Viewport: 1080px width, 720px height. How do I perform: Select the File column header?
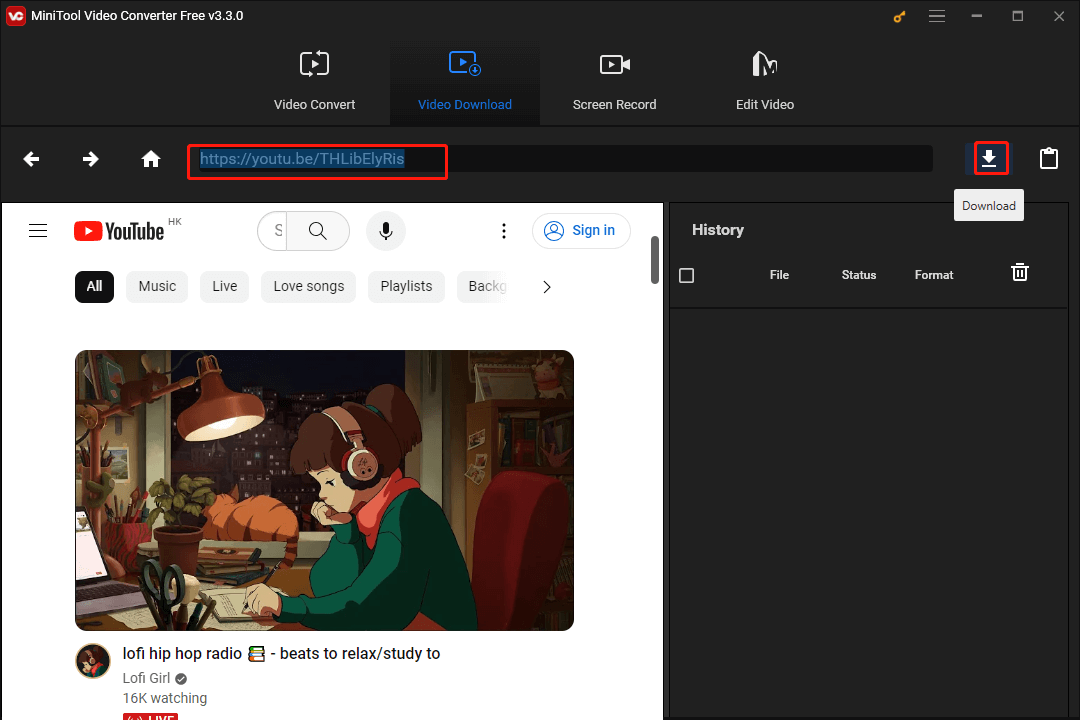click(779, 275)
